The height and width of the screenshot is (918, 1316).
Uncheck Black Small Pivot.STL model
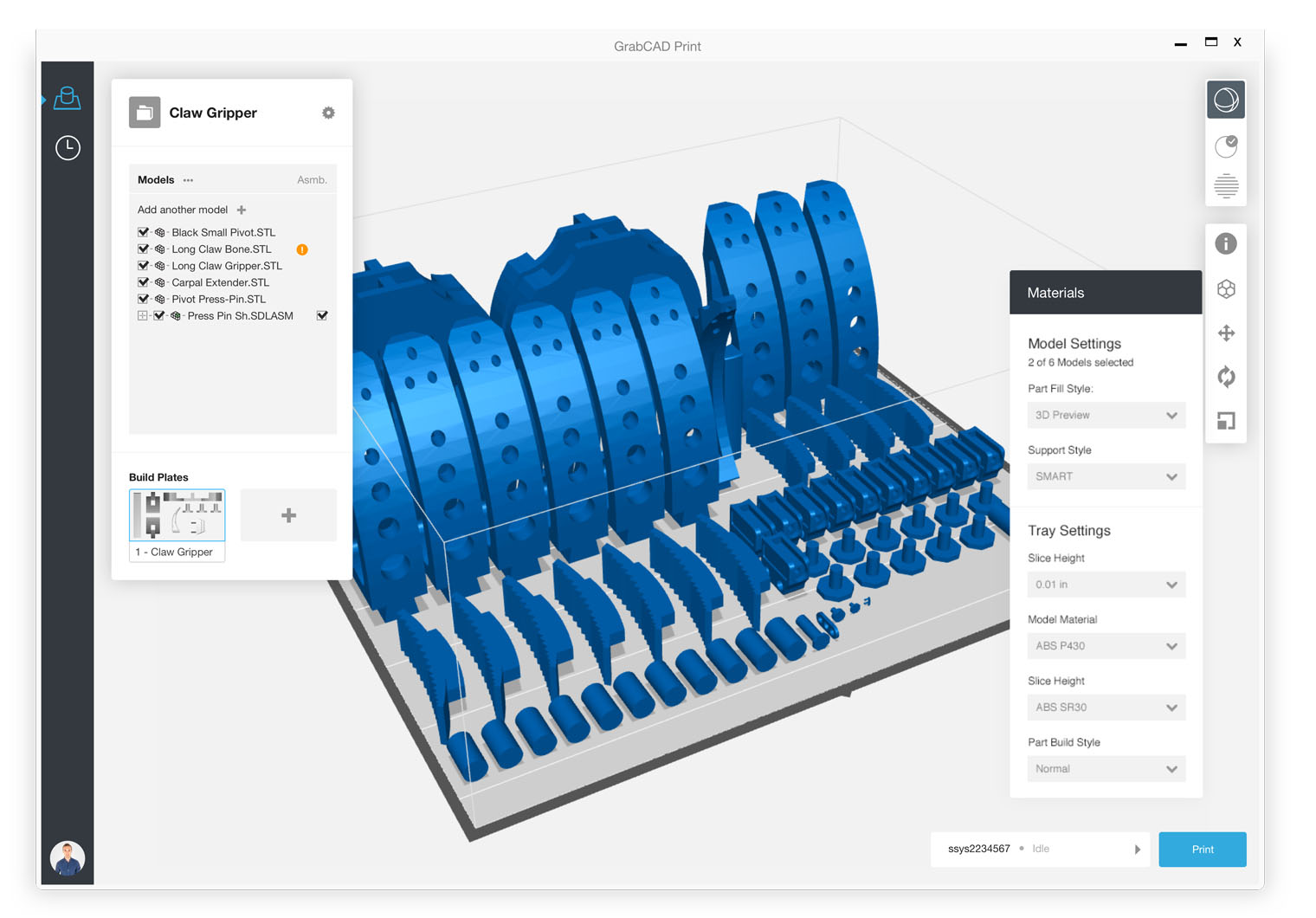[x=144, y=232]
